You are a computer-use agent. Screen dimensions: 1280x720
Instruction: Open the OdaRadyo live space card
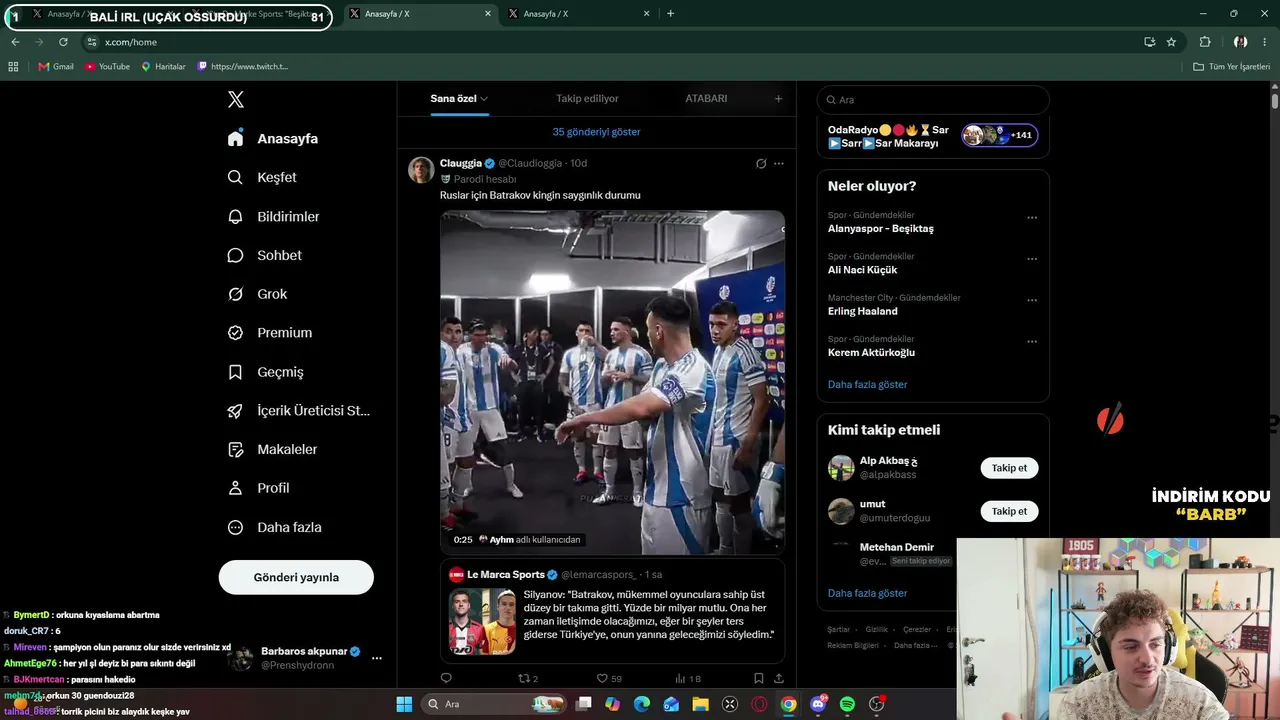pos(933,136)
